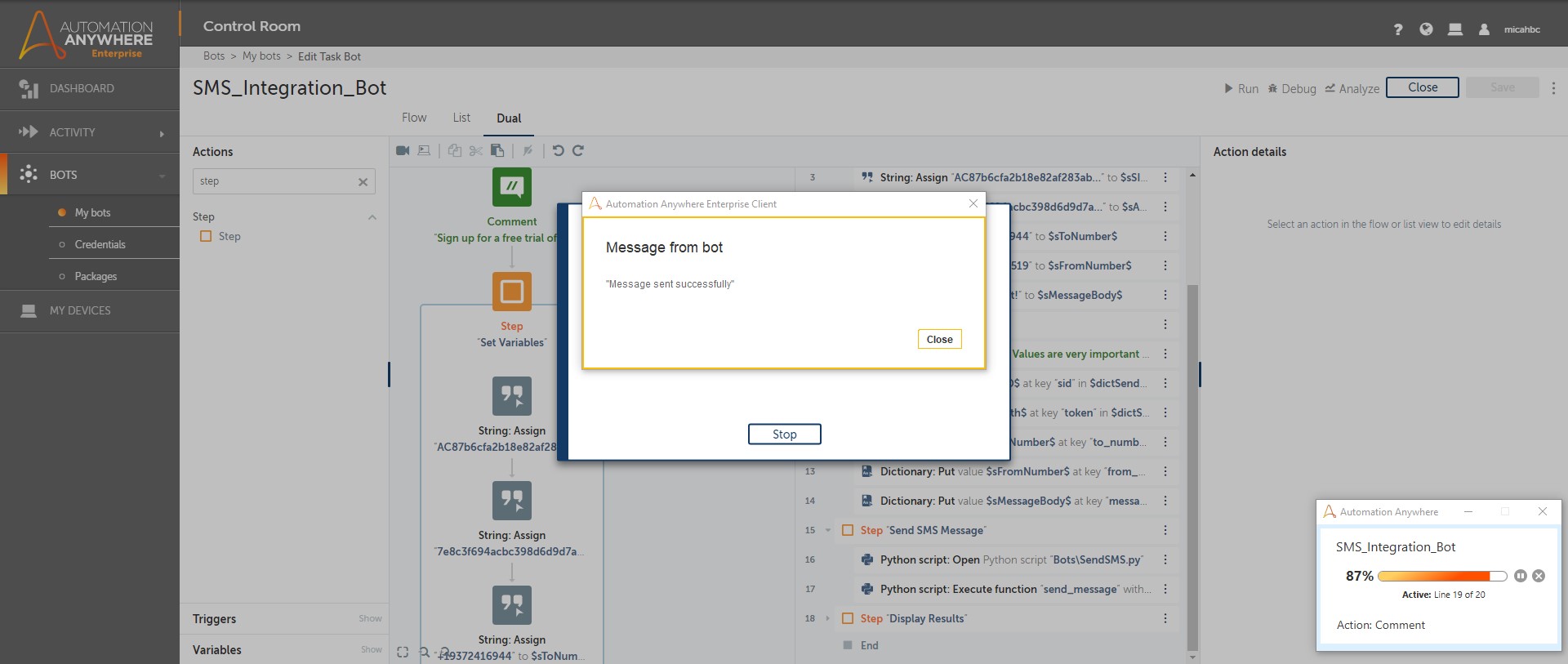Image resolution: width=1568 pixels, height=664 pixels.
Task: Open options menu for Step 'Send SMS Message'
Action: (x=1165, y=530)
